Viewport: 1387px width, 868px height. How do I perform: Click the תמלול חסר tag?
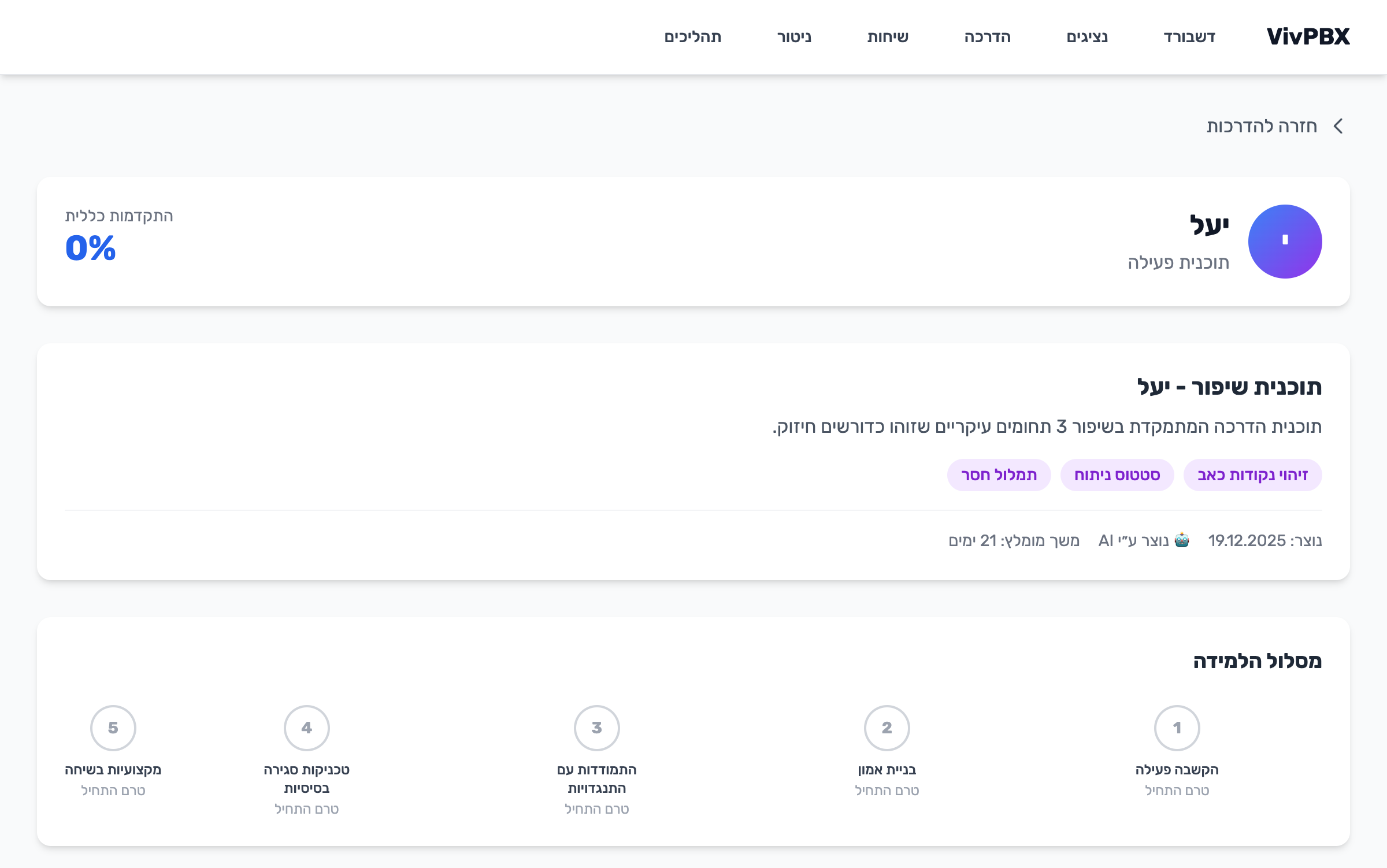999,475
